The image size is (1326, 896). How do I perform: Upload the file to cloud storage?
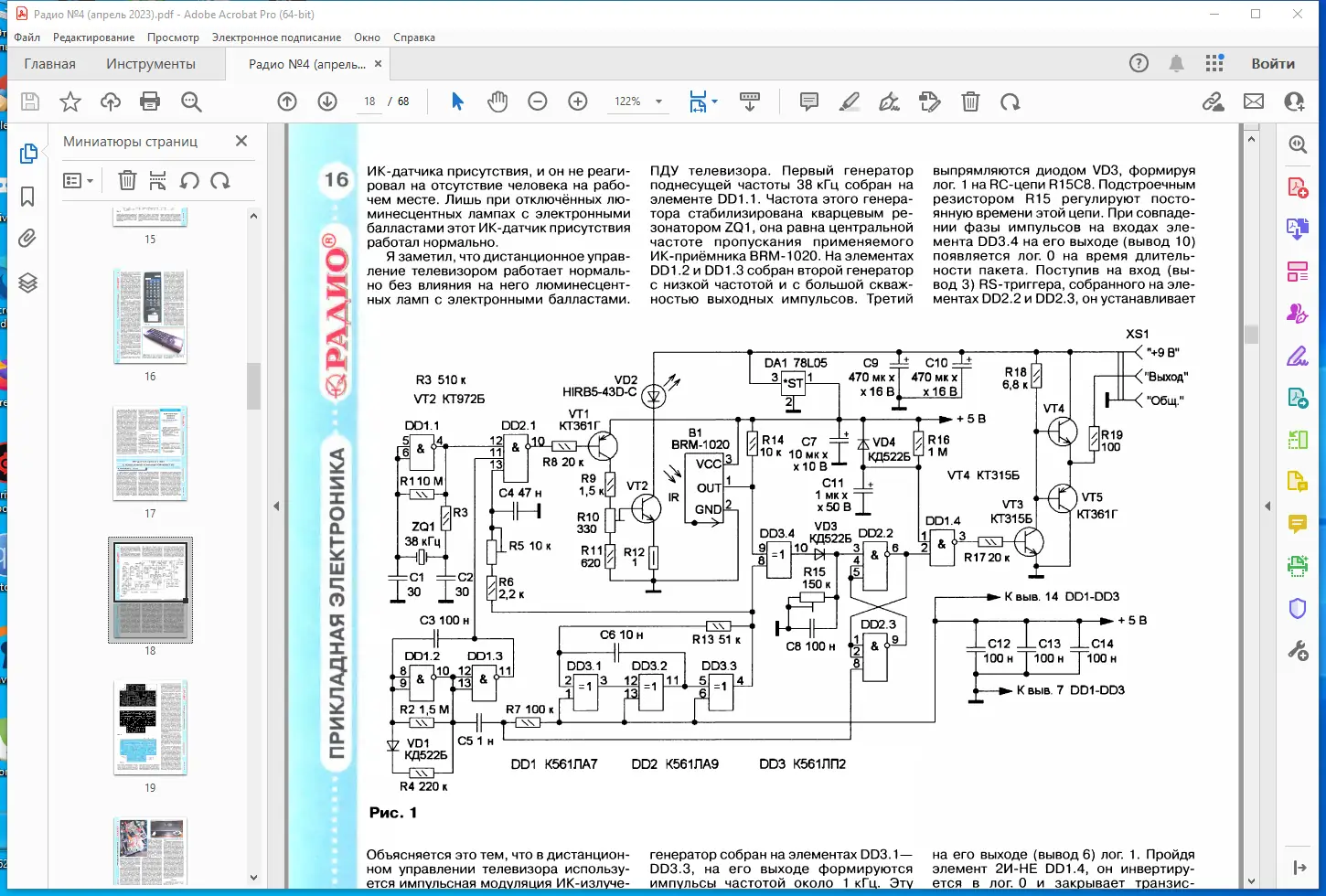111,101
